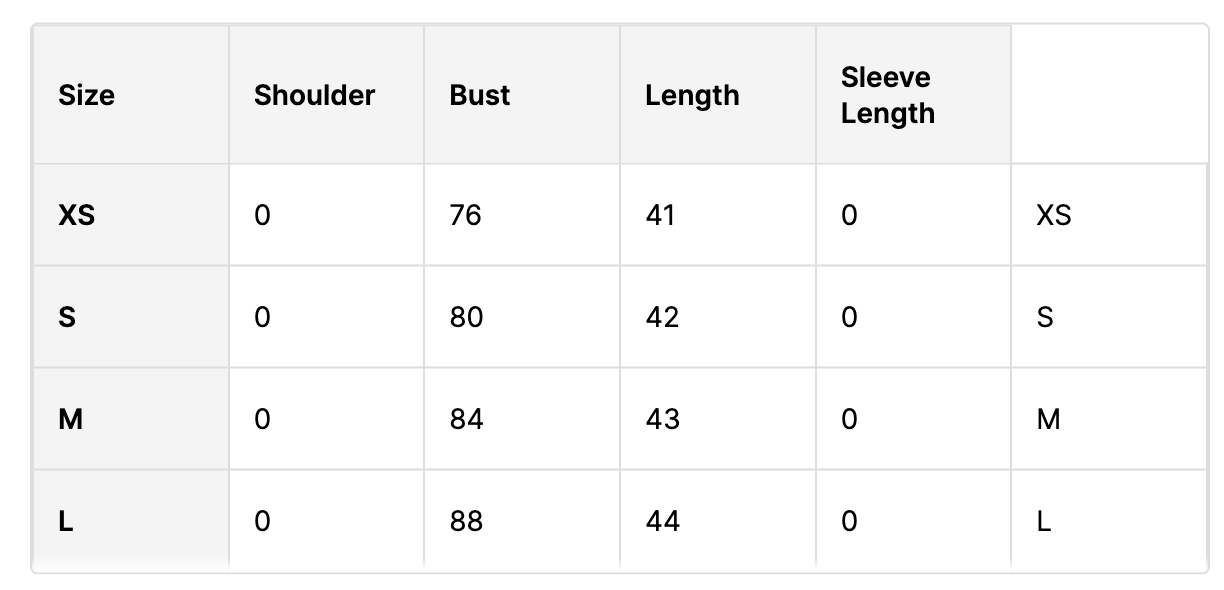1224x590 pixels.
Task: Click the M bust value 84
Action: click(x=466, y=419)
